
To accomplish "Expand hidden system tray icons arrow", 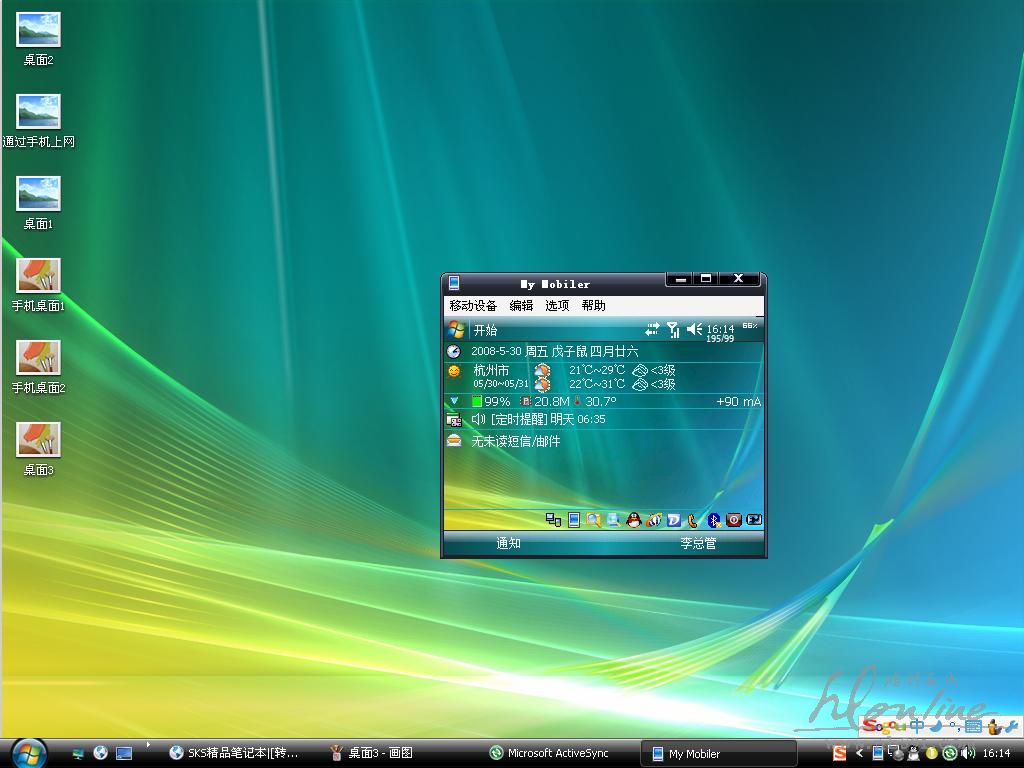I will 859,753.
